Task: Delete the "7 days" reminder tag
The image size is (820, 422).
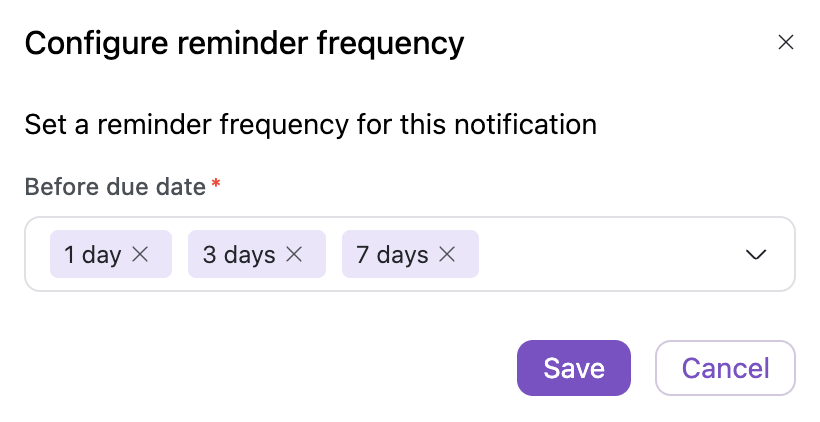Action: 447,255
